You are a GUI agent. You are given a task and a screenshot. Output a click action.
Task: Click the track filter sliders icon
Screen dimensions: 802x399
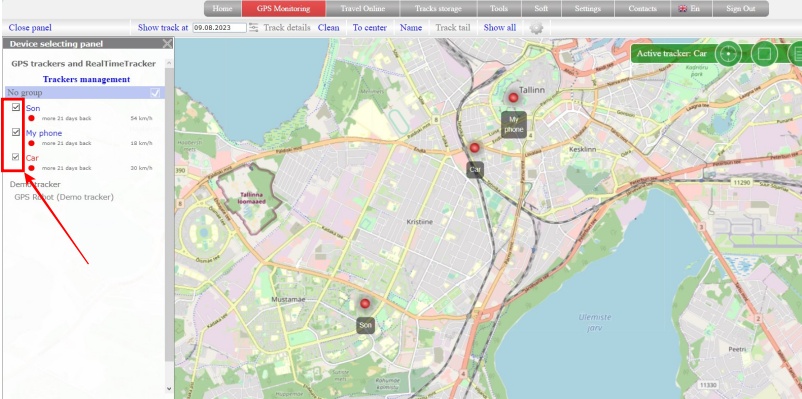[x=254, y=28]
